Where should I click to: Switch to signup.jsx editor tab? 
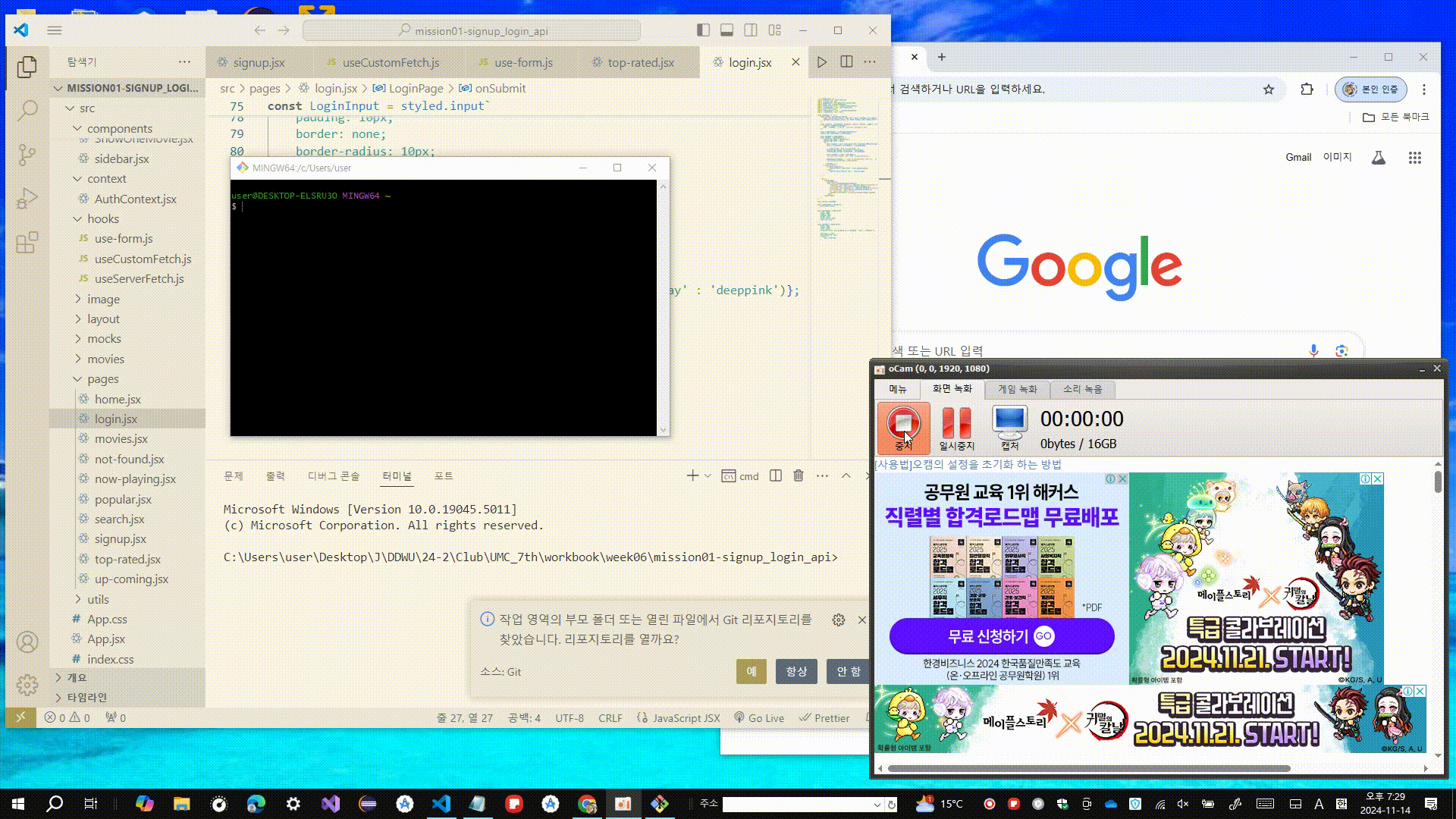click(259, 62)
